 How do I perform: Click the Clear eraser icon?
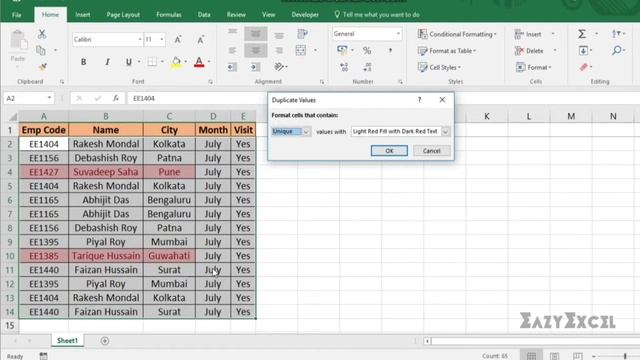[584, 67]
